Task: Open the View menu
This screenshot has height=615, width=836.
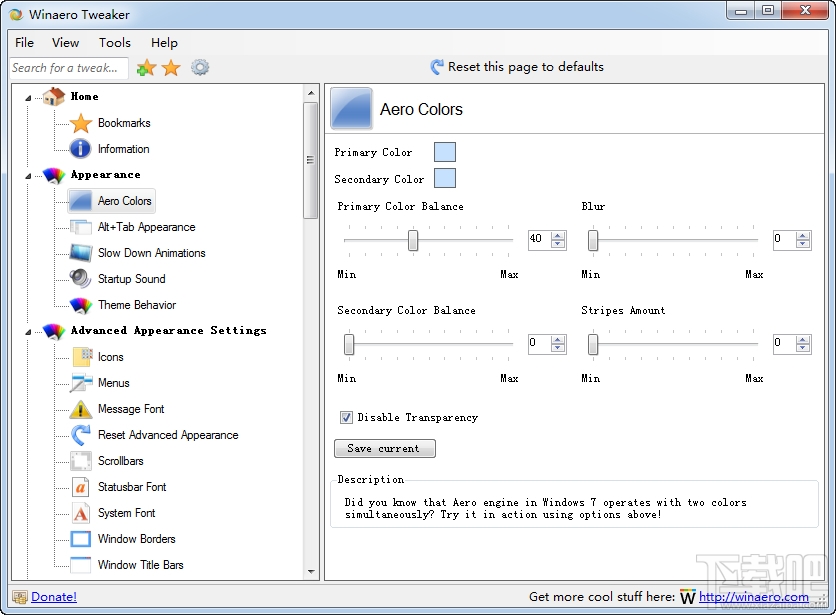Action: coord(65,43)
